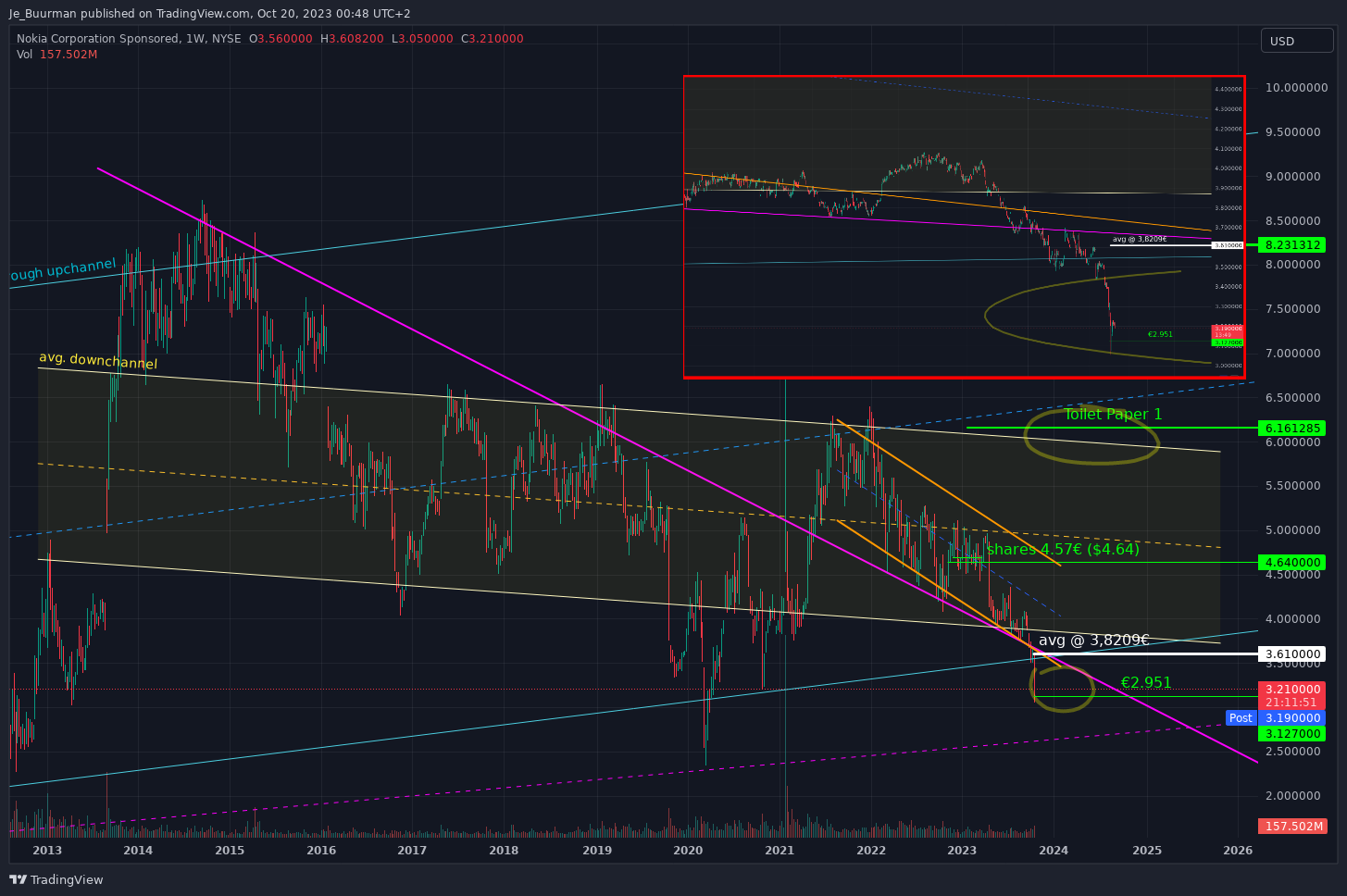Click the red 157.502M volume label
Image resolution: width=1347 pixels, height=896 pixels.
click(1291, 826)
